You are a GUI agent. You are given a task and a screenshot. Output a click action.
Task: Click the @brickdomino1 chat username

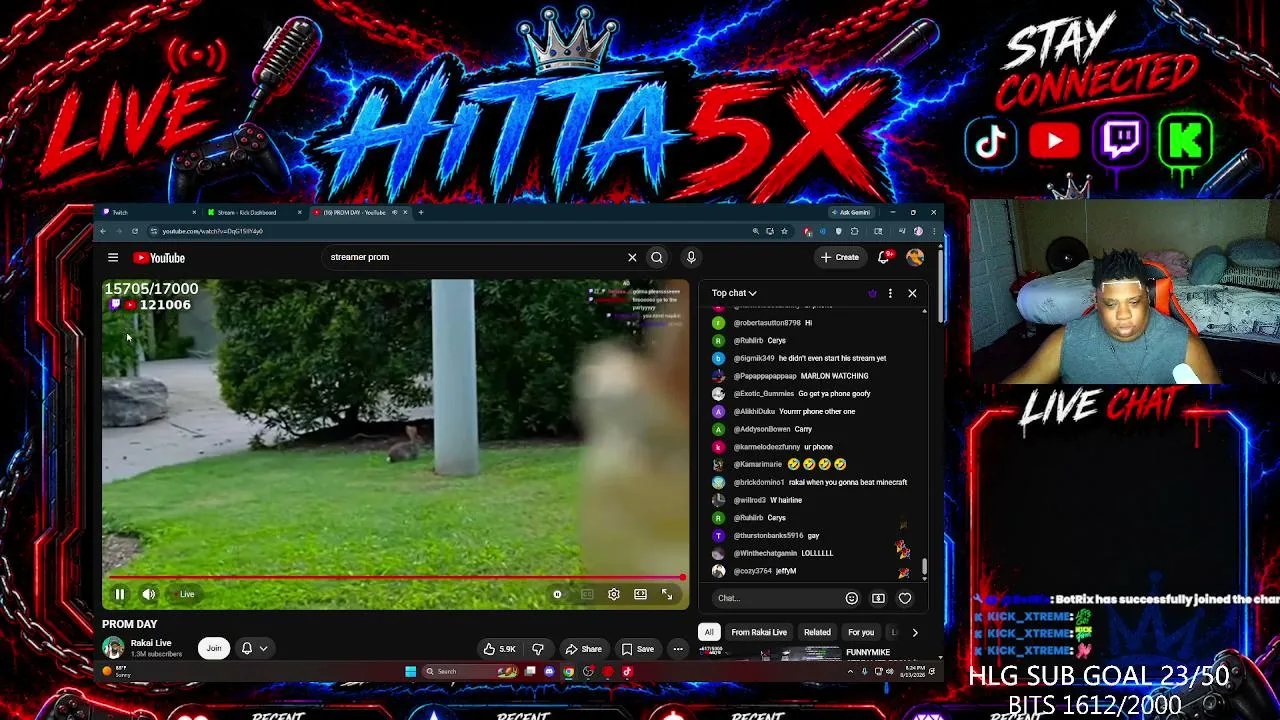tap(759, 482)
